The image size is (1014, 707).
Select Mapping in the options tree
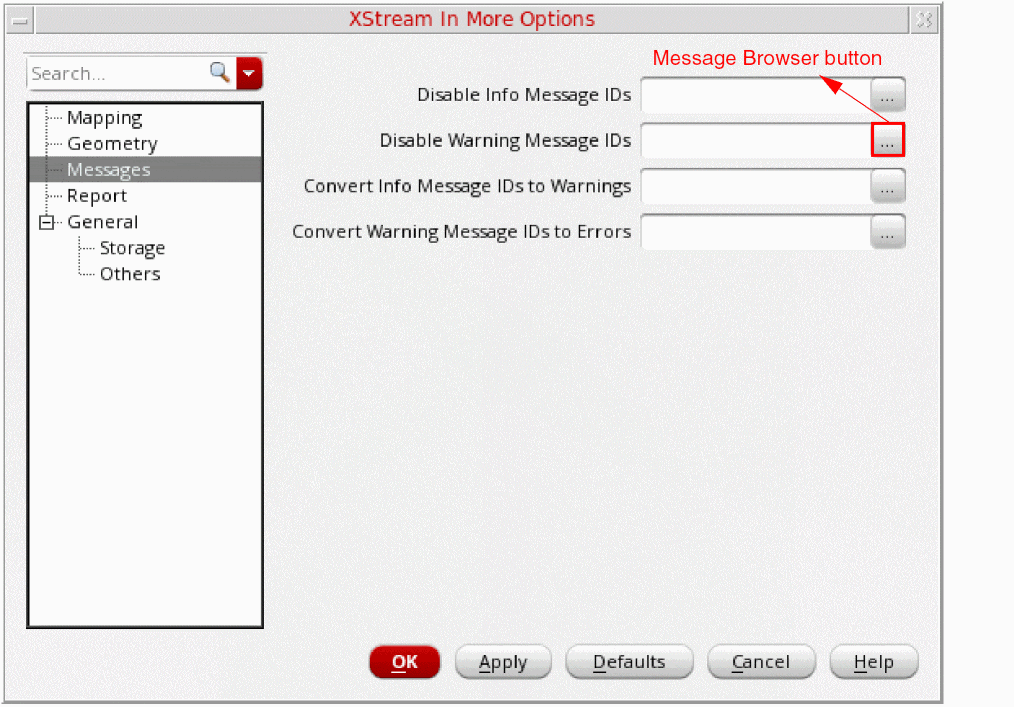click(104, 118)
